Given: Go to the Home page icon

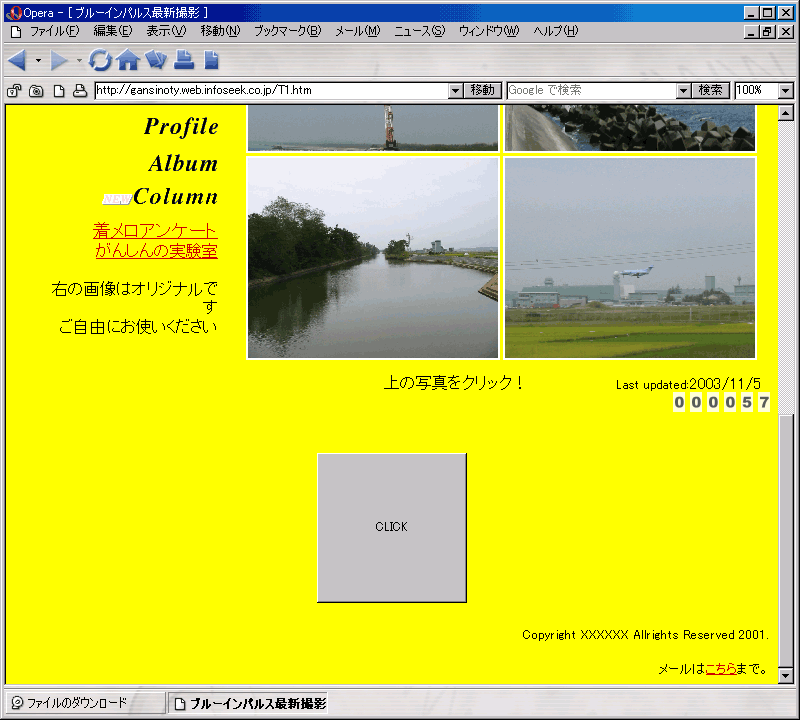Looking at the screenshot, I should pos(128,60).
